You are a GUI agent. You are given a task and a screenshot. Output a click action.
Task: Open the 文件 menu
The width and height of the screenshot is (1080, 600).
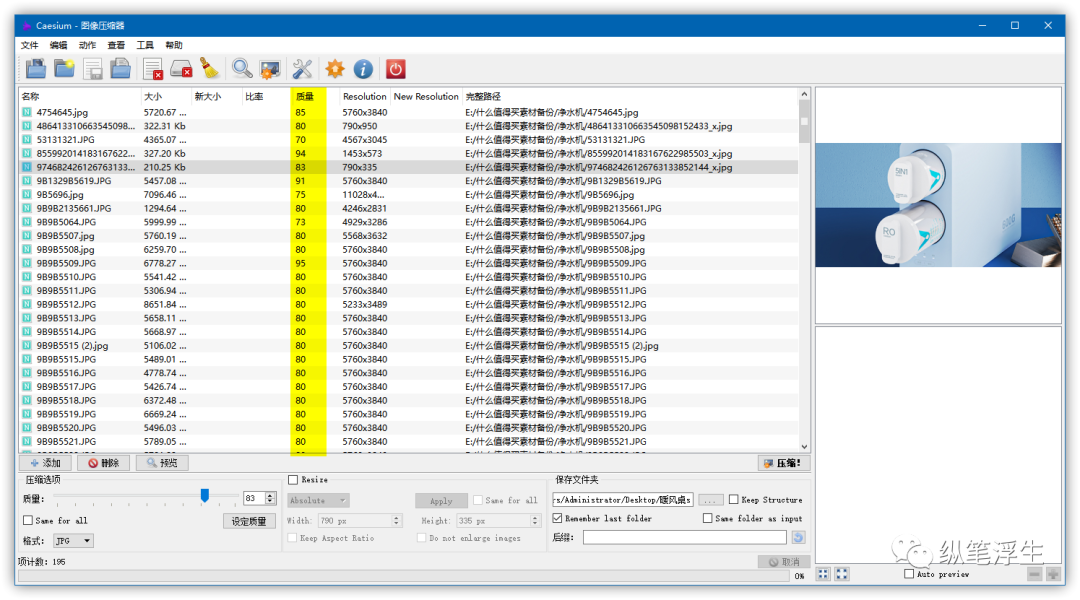30,45
